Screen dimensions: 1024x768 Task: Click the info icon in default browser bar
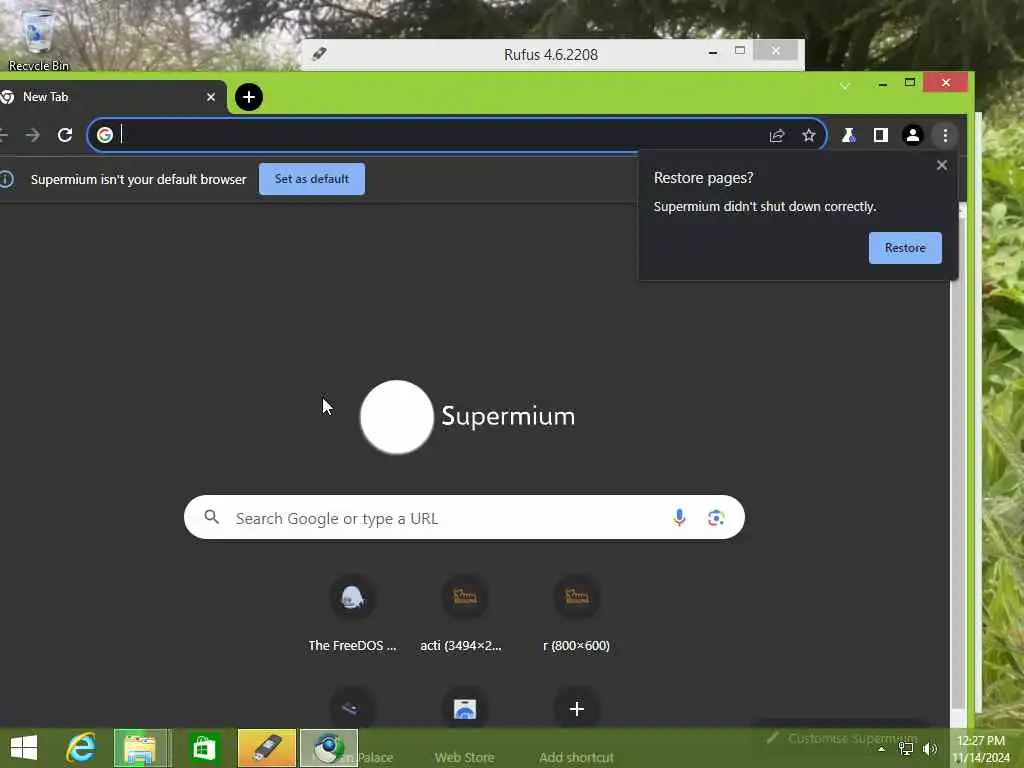click(7, 179)
